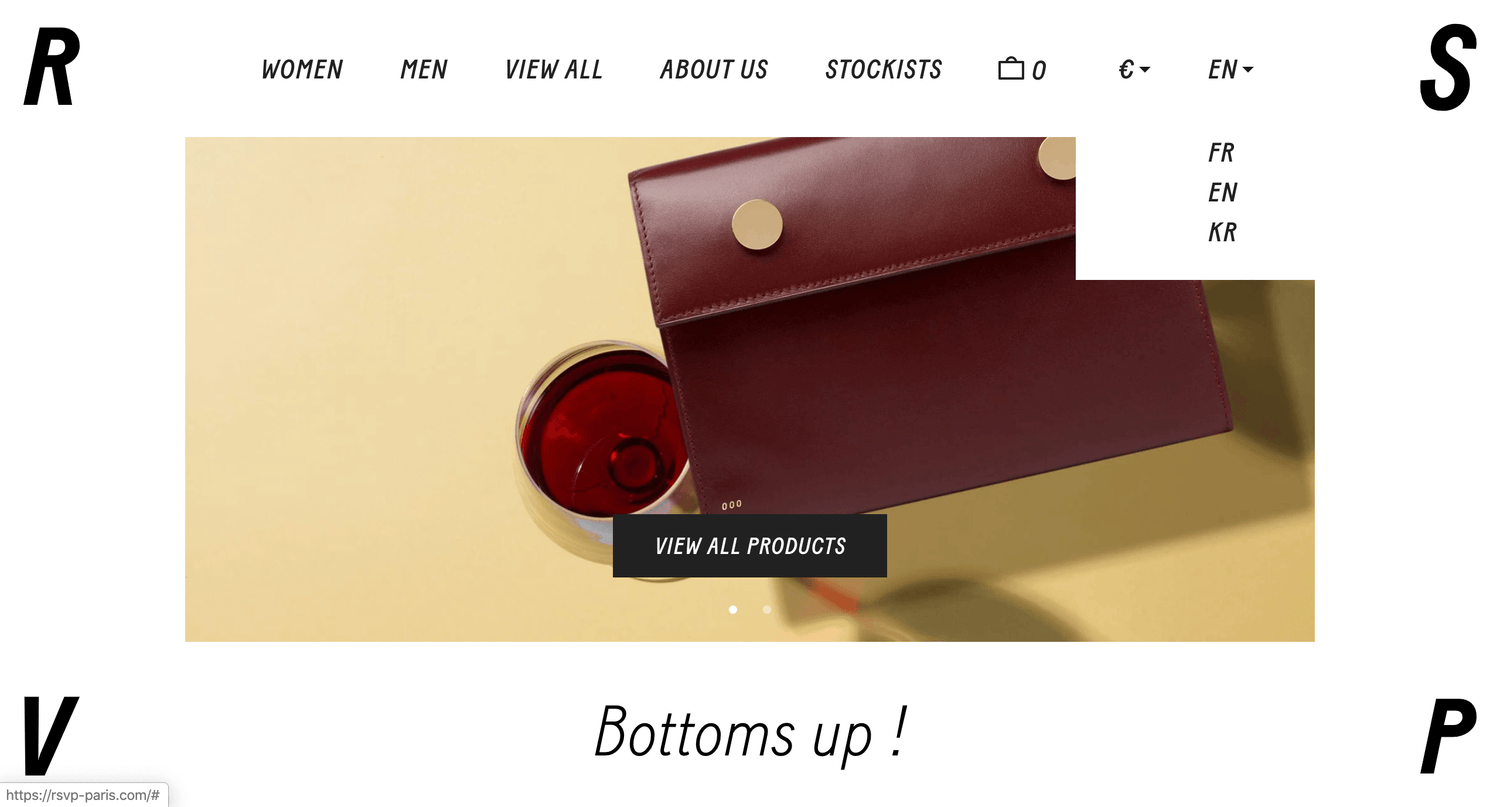Screen dimensions: 1500x807
Task: Select EN in the language list
Action: [1222, 192]
